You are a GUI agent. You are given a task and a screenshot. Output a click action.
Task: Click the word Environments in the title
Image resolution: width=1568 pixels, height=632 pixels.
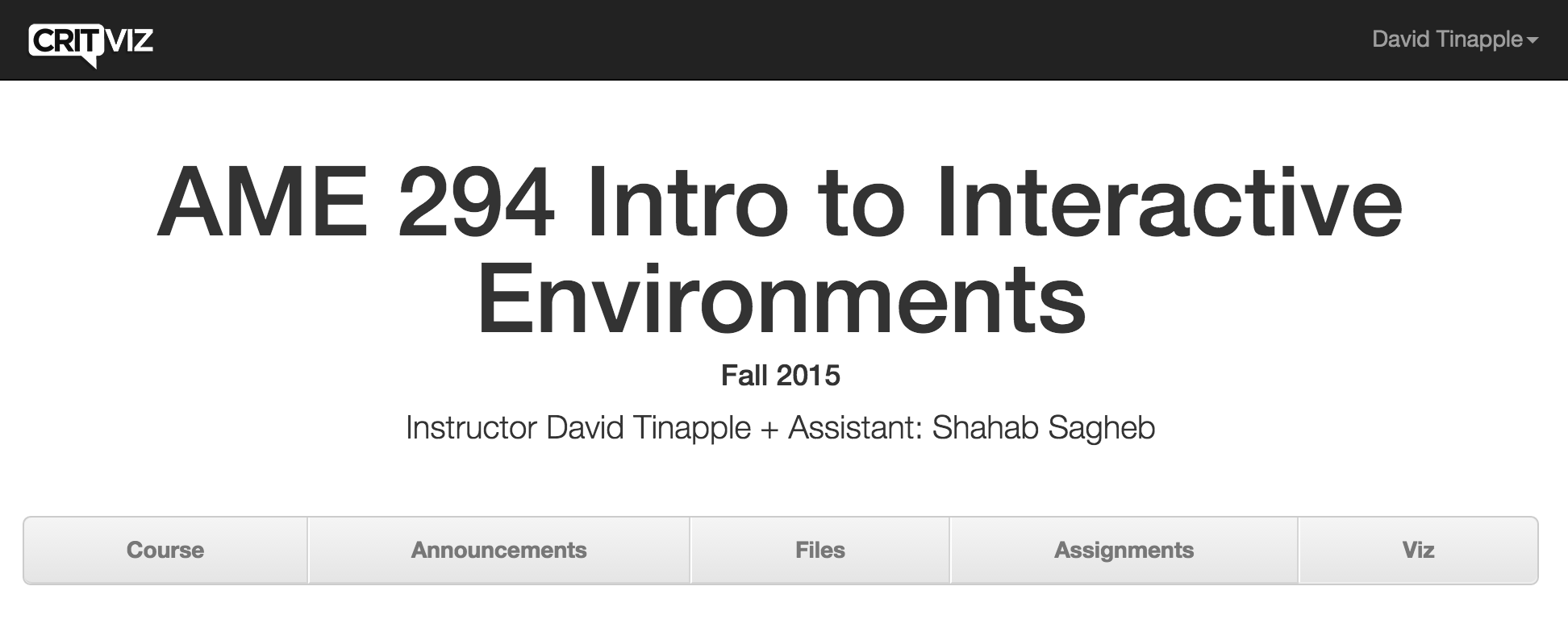click(782, 298)
